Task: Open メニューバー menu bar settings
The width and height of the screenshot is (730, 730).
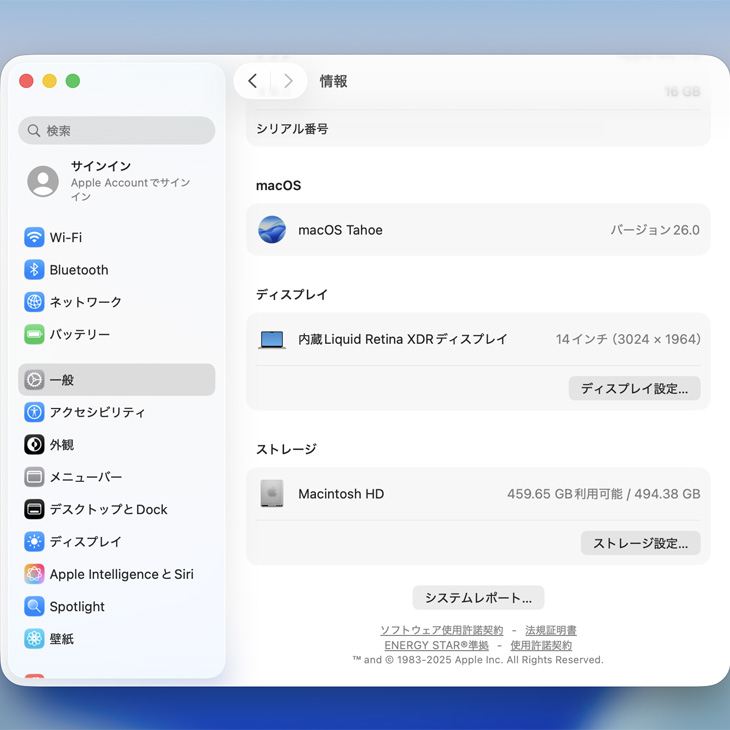Action: pyautogui.click(x=85, y=477)
